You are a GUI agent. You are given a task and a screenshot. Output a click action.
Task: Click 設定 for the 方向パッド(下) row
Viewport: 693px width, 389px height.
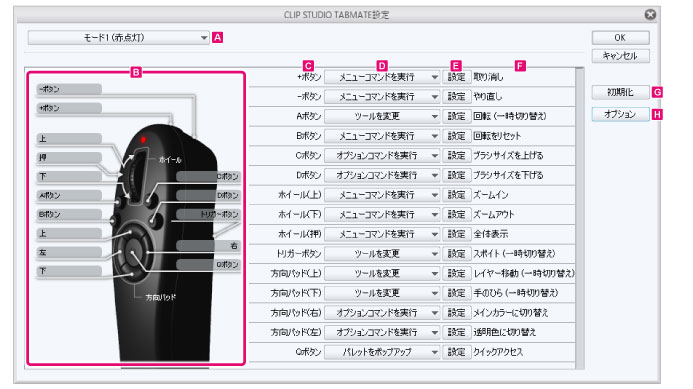pos(457,293)
